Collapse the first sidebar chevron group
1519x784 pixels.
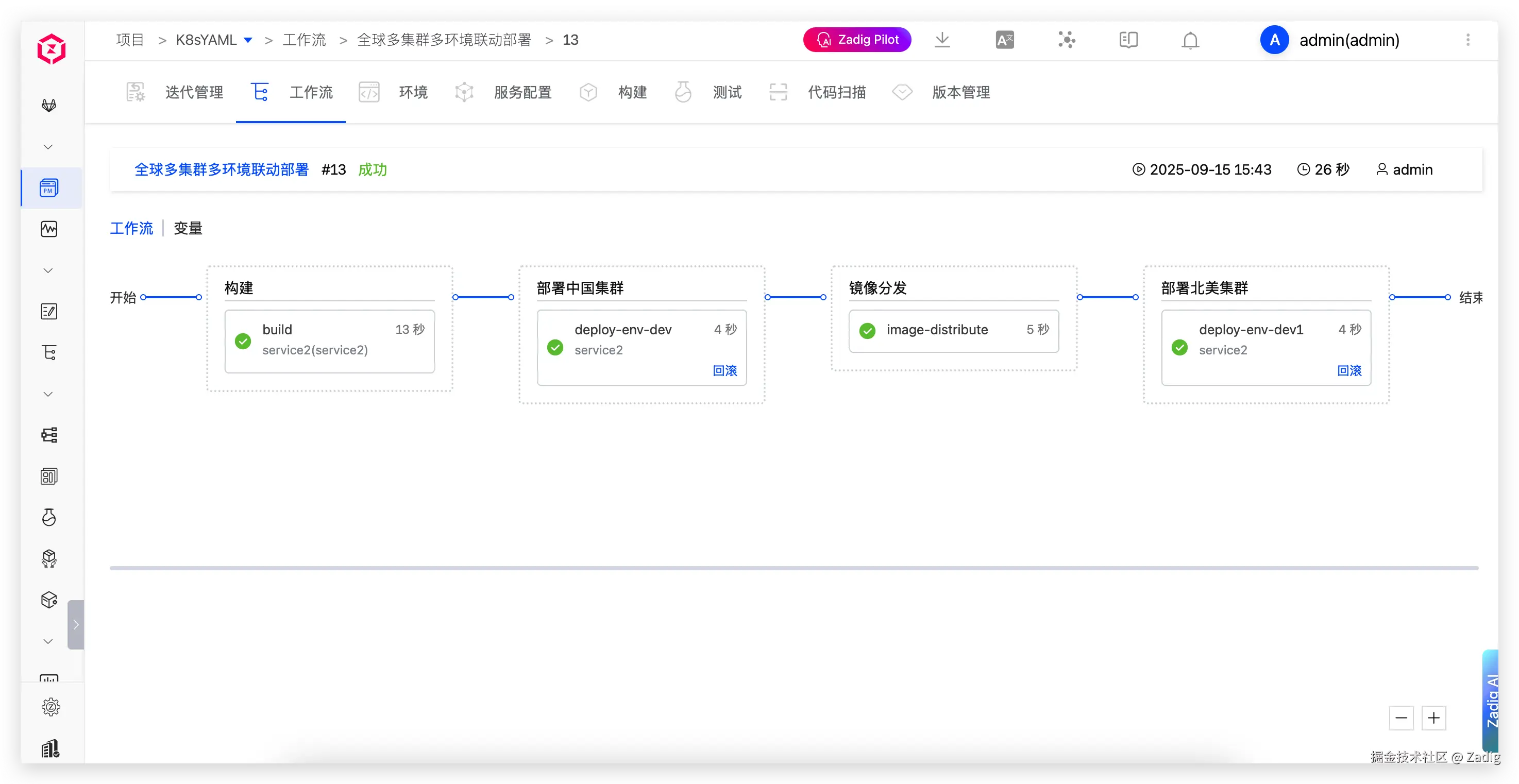click(x=48, y=147)
